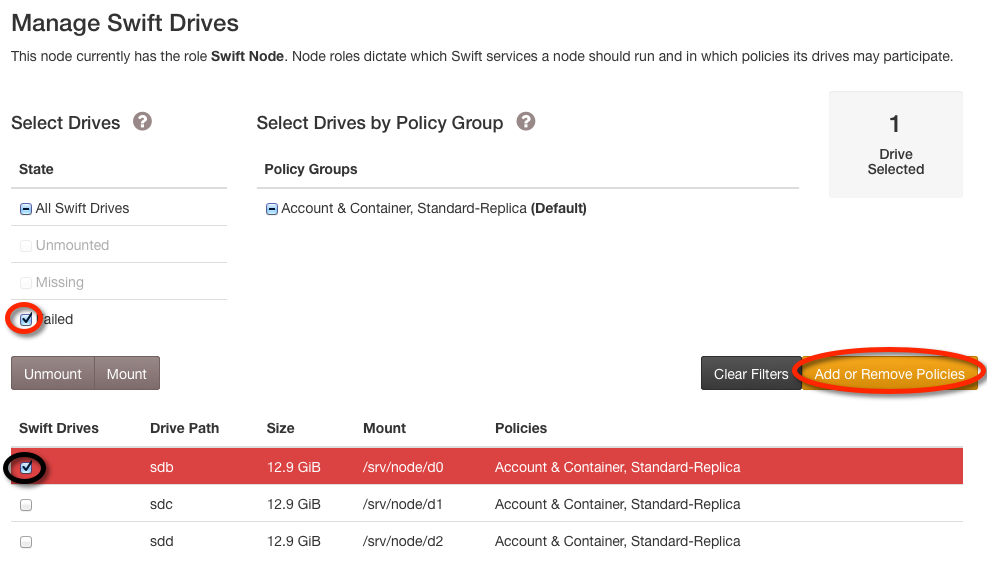The image size is (987, 562).
Task: Click the Swift Drives column header
Action: pos(59,428)
